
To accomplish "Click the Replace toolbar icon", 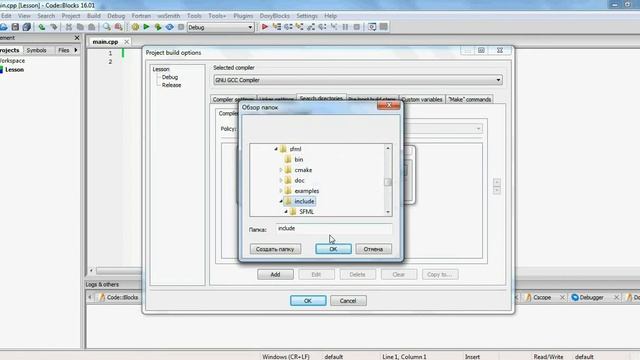I will 118,27.
